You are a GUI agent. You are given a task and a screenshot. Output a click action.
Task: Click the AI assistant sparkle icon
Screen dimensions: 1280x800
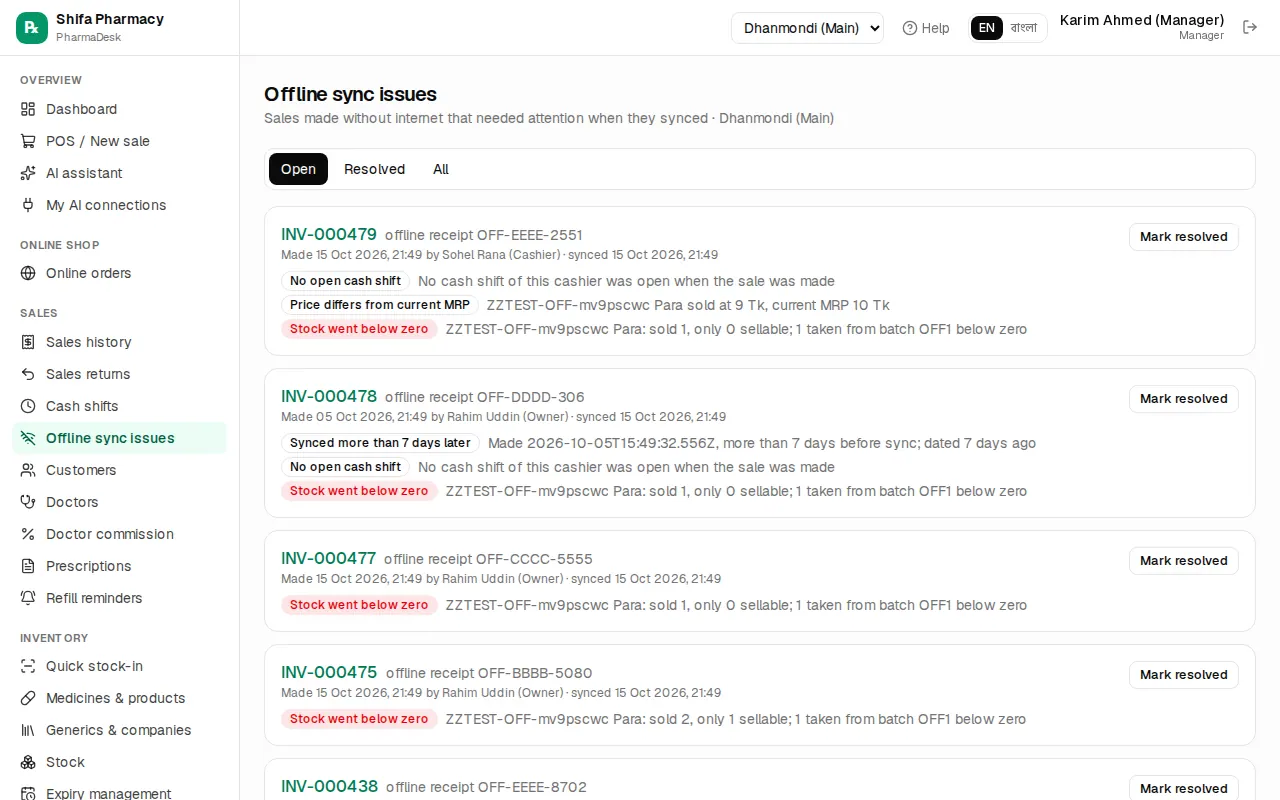(28, 173)
